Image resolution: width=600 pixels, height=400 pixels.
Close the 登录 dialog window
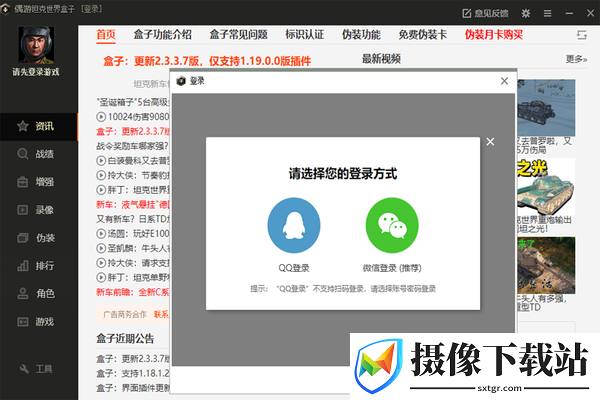pos(504,81)
